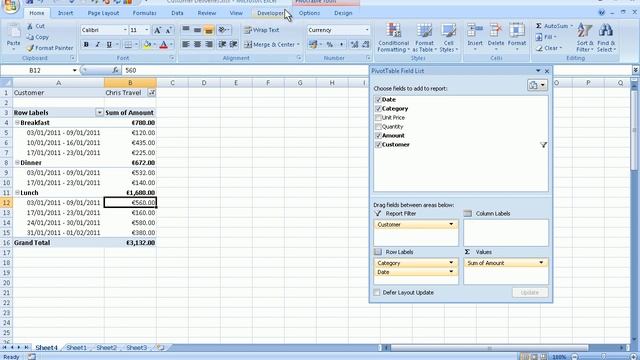Uncheck the Customer field checkbox
The width and height of the screenshot is (640, 360).
pos(378,144)
